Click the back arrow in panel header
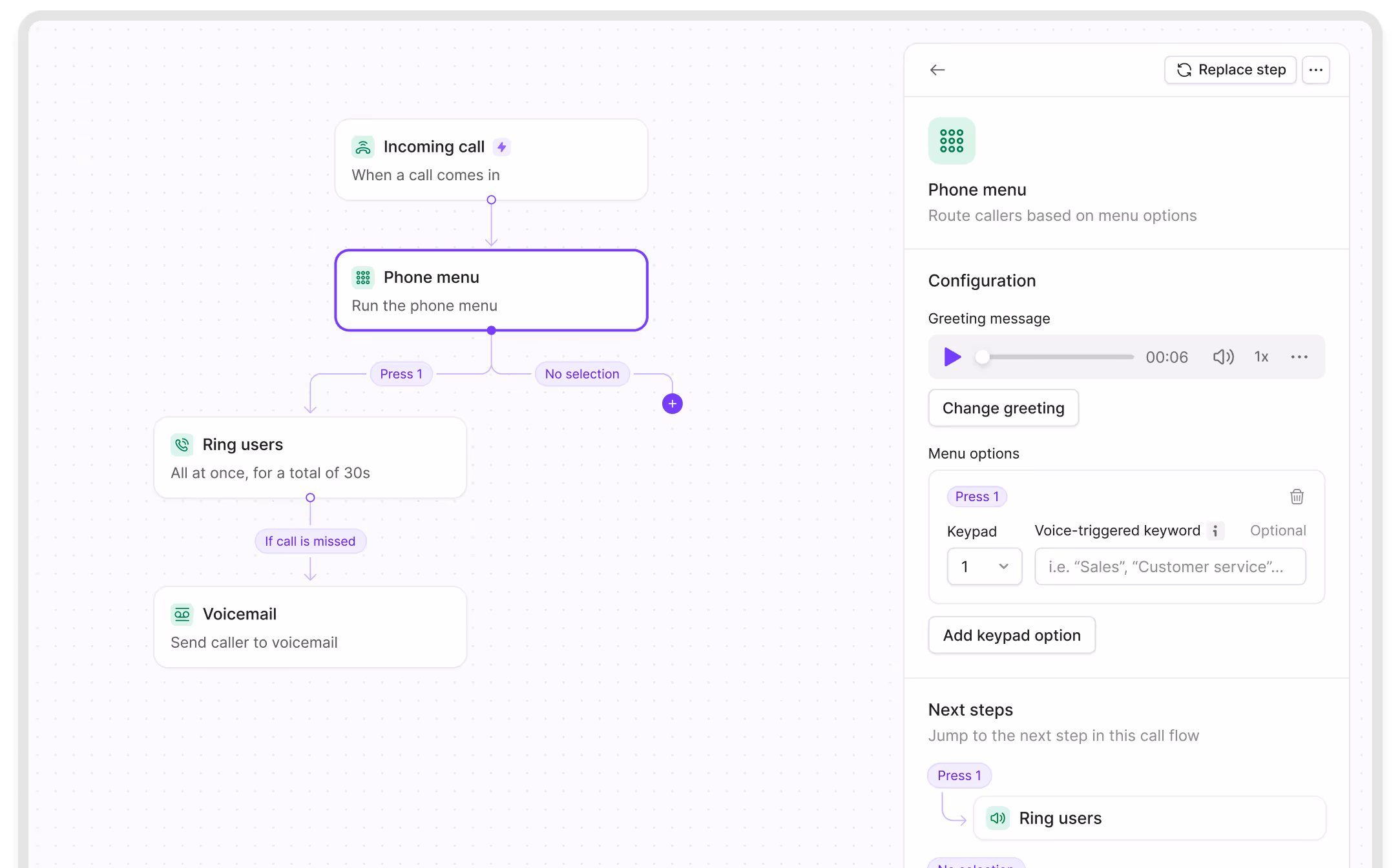 [x=937, y=70]
